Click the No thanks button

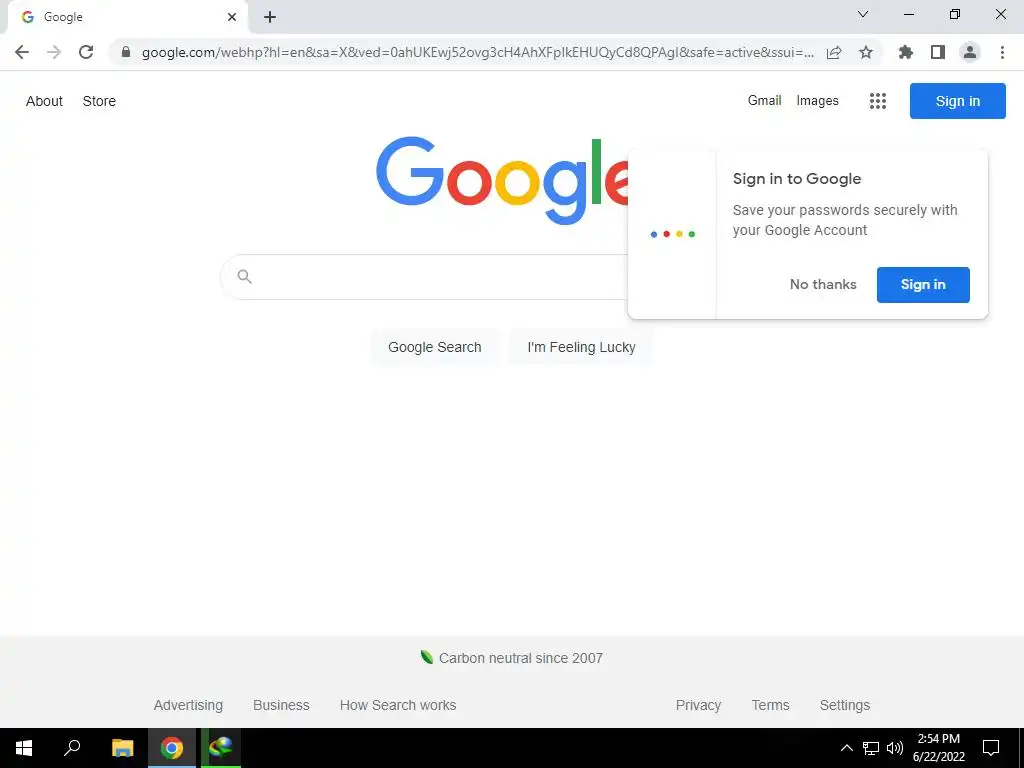(x=823, y=284)
